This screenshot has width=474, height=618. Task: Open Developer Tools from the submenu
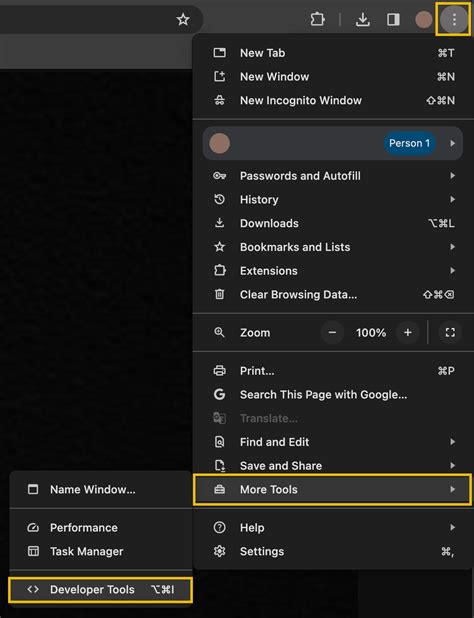(100, 590)
